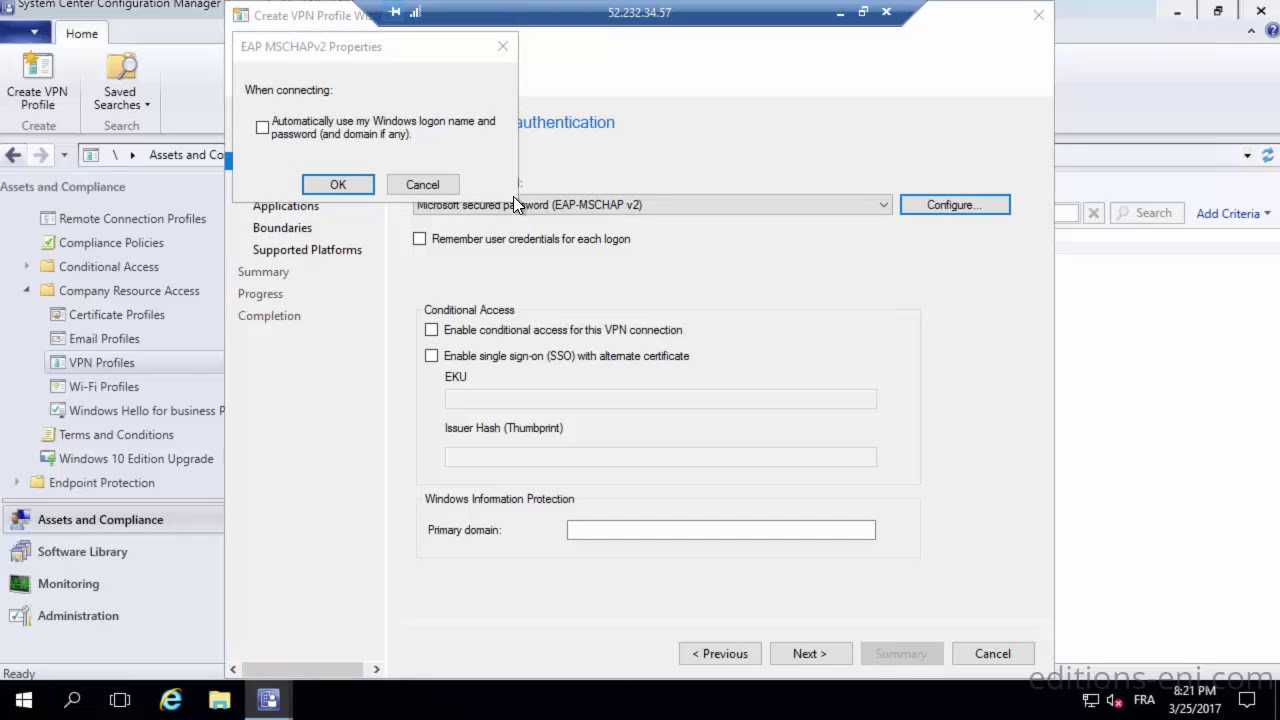Click the Software Library workspace icon
1280x720 pixels.
click(x=20, y=551)
